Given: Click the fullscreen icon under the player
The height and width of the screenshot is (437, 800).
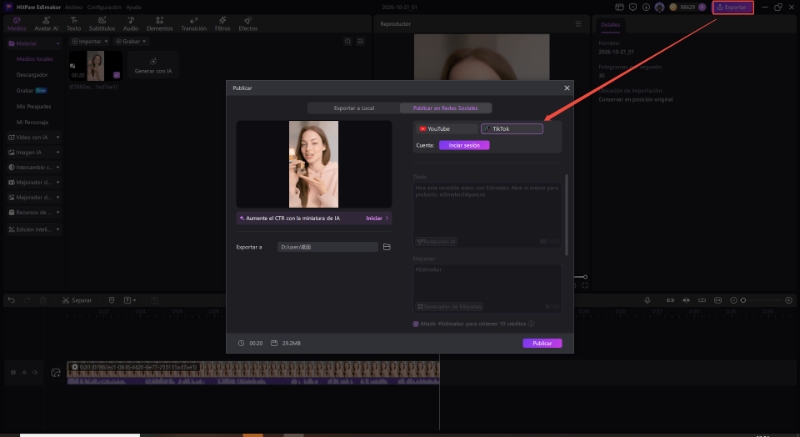Looking at the screenshot, I should point(585,286).
